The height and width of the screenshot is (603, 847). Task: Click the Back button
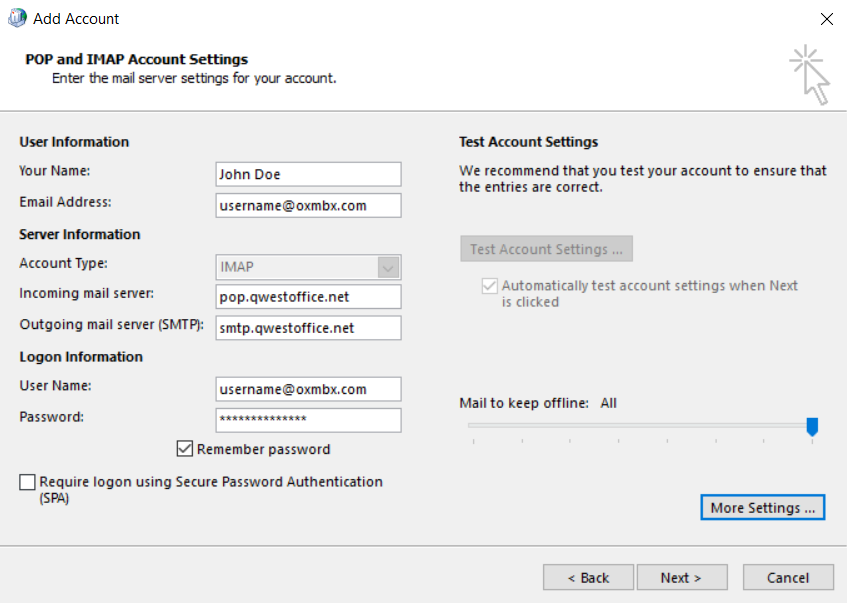587,577
